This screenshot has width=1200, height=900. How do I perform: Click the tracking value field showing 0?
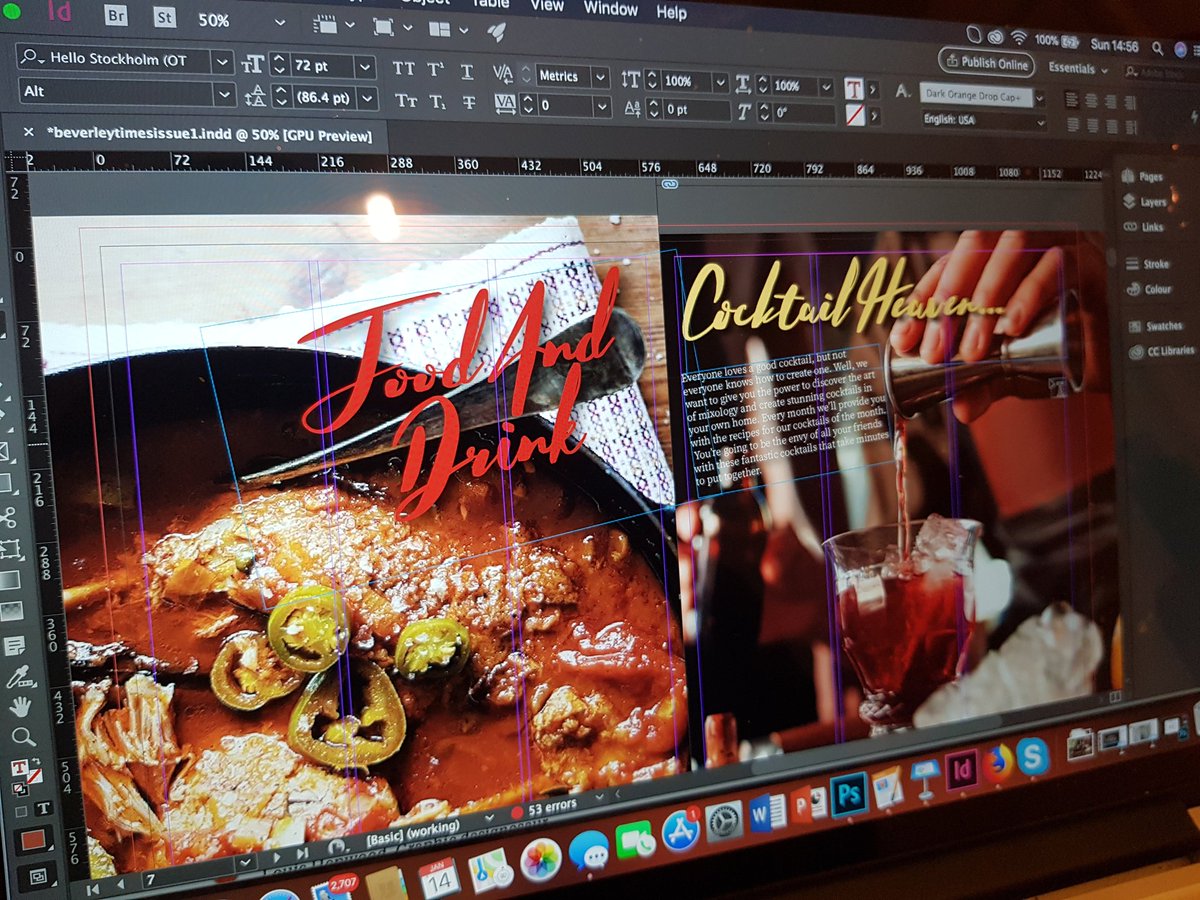point(565,106)
